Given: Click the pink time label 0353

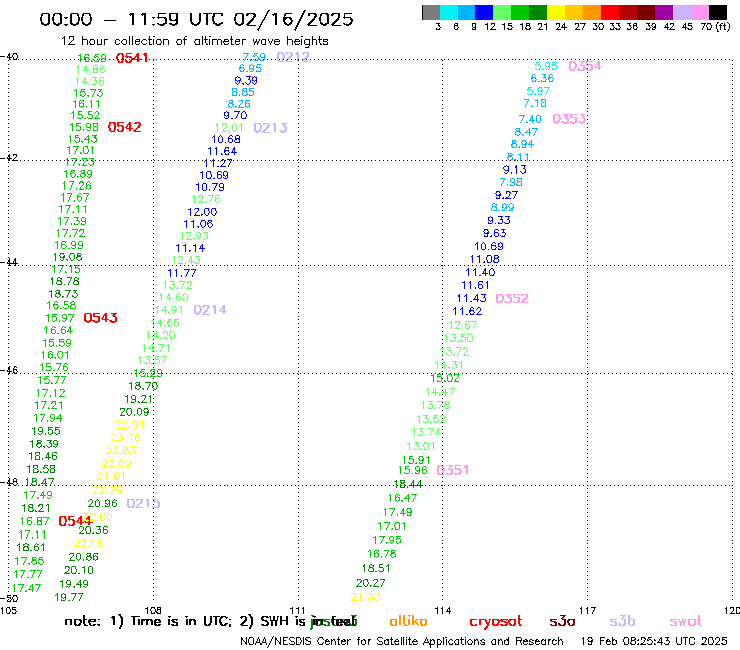Looking at the screenshot, I should tap(569, 119).
